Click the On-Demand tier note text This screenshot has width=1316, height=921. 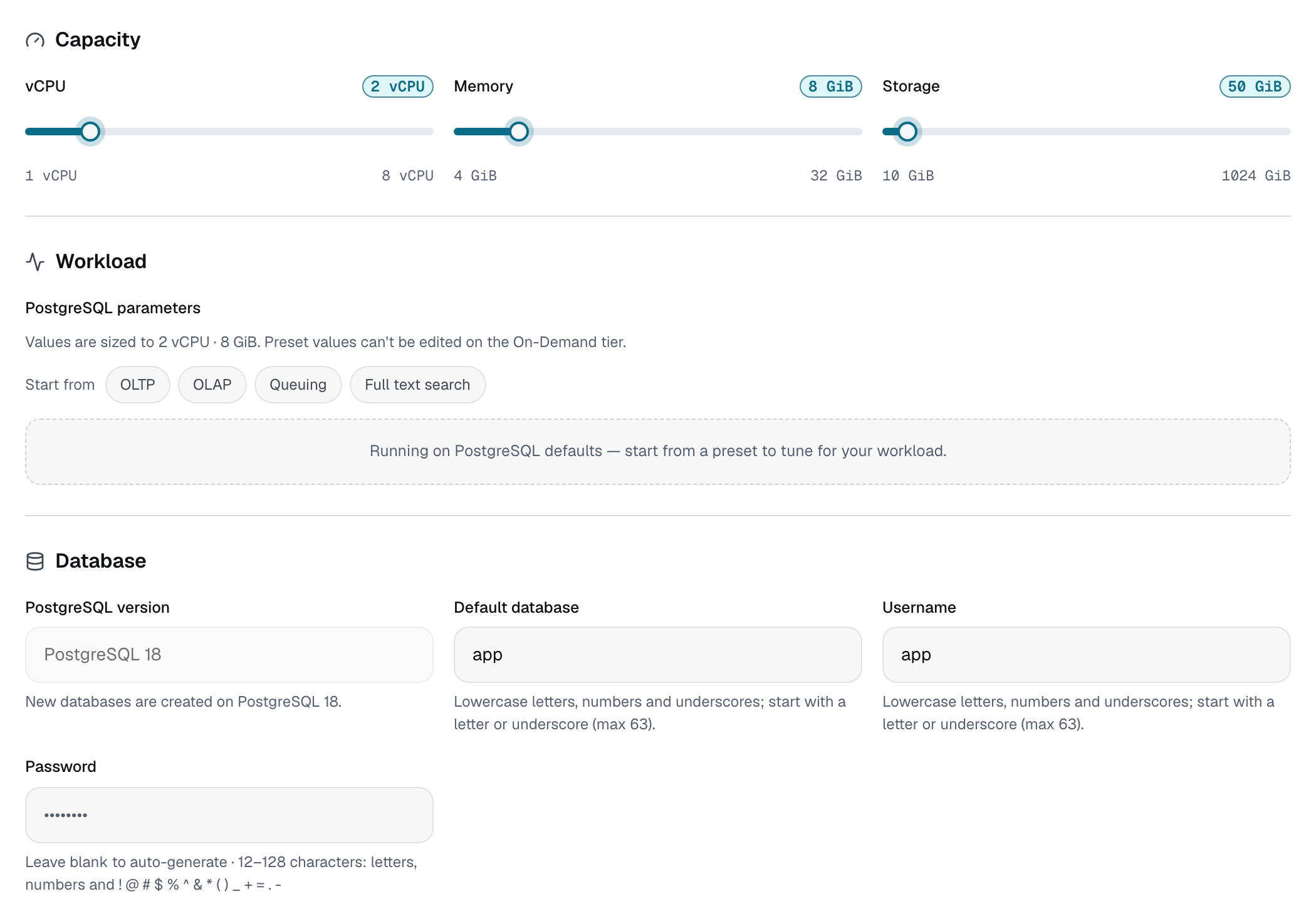click(x=326, y=342)
